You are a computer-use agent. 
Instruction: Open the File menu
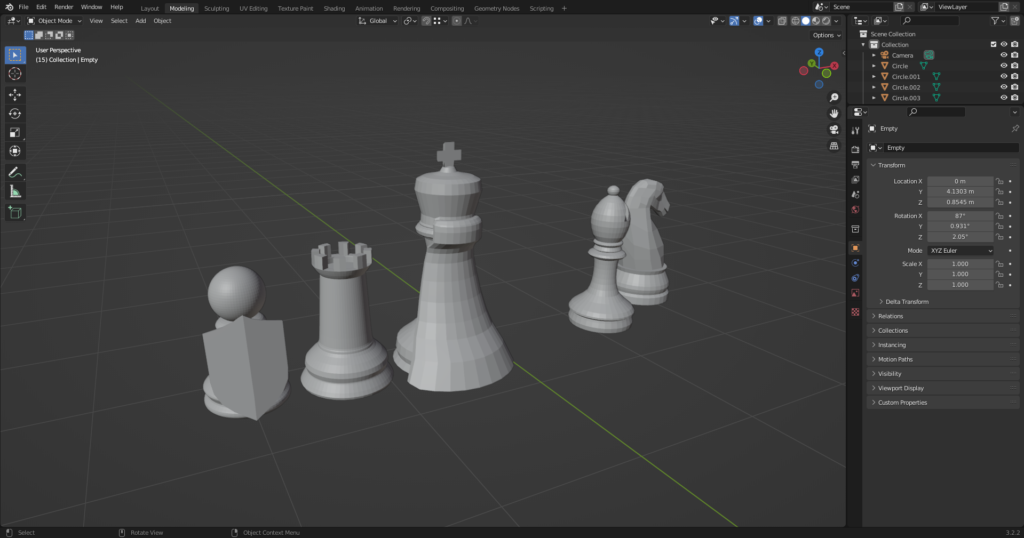(23, 7)
